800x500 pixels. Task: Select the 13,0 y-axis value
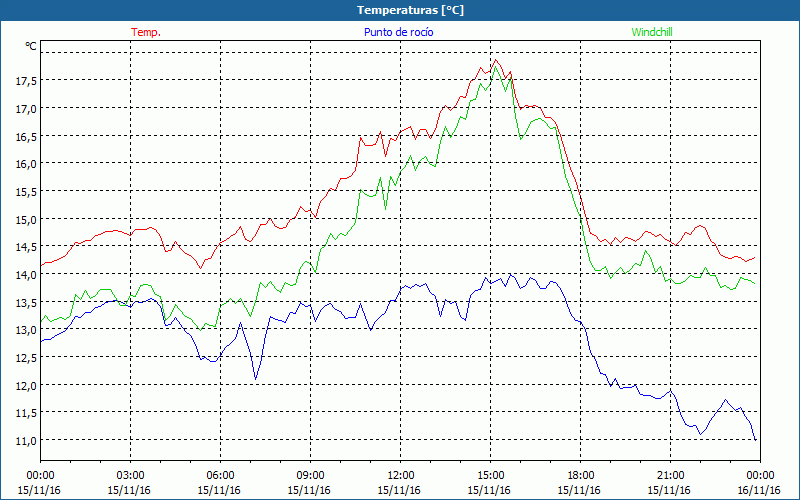[x=25, y=330]
